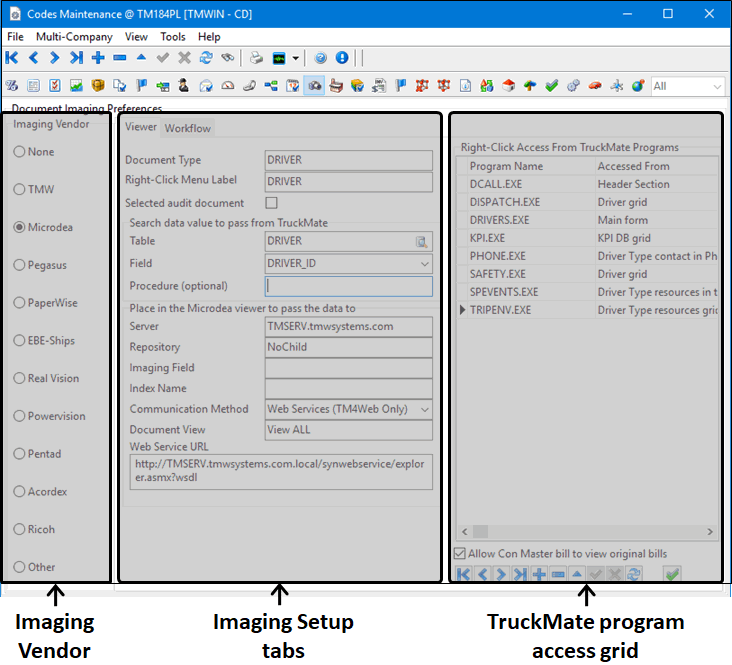Open the Multi-Company menu
Screen dimensions: 732x665
pos(67,37)
